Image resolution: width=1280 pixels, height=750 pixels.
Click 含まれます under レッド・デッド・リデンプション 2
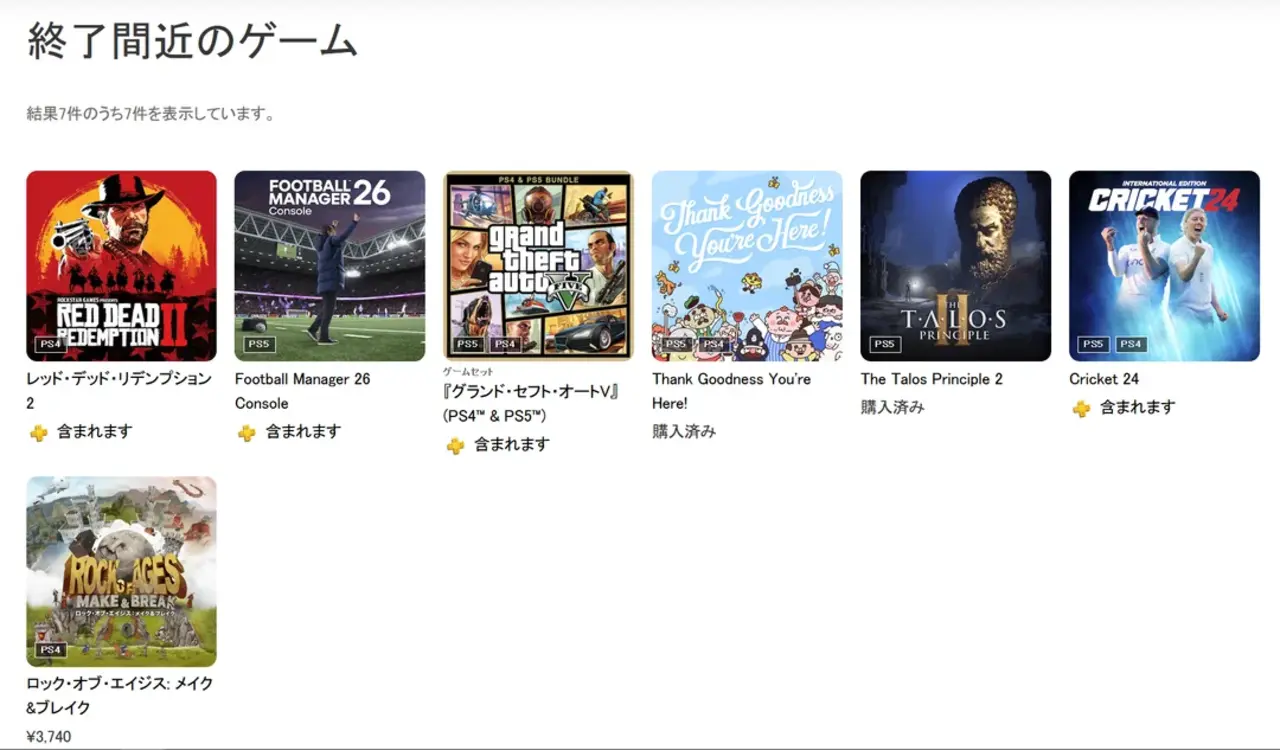95,432
